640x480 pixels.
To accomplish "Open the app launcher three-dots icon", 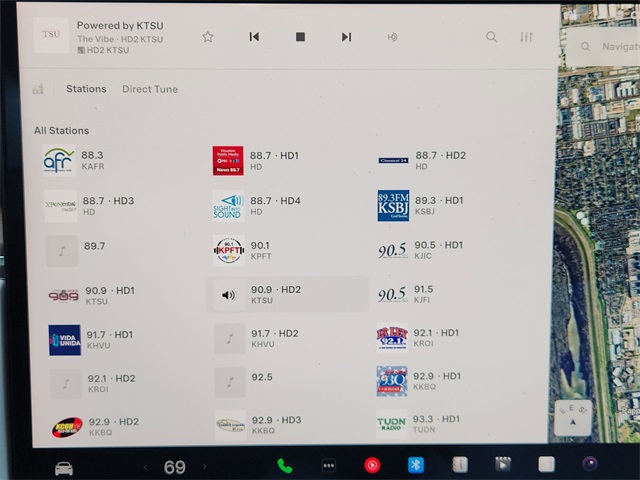I will point(329,465).
